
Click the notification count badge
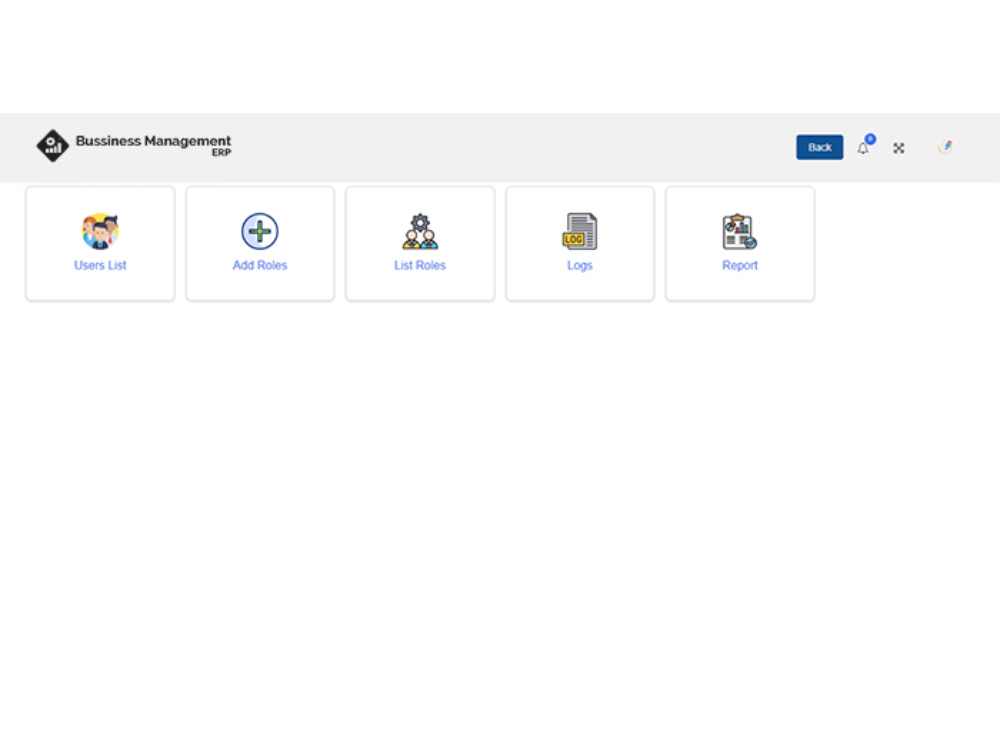click(x=870, y=138)
